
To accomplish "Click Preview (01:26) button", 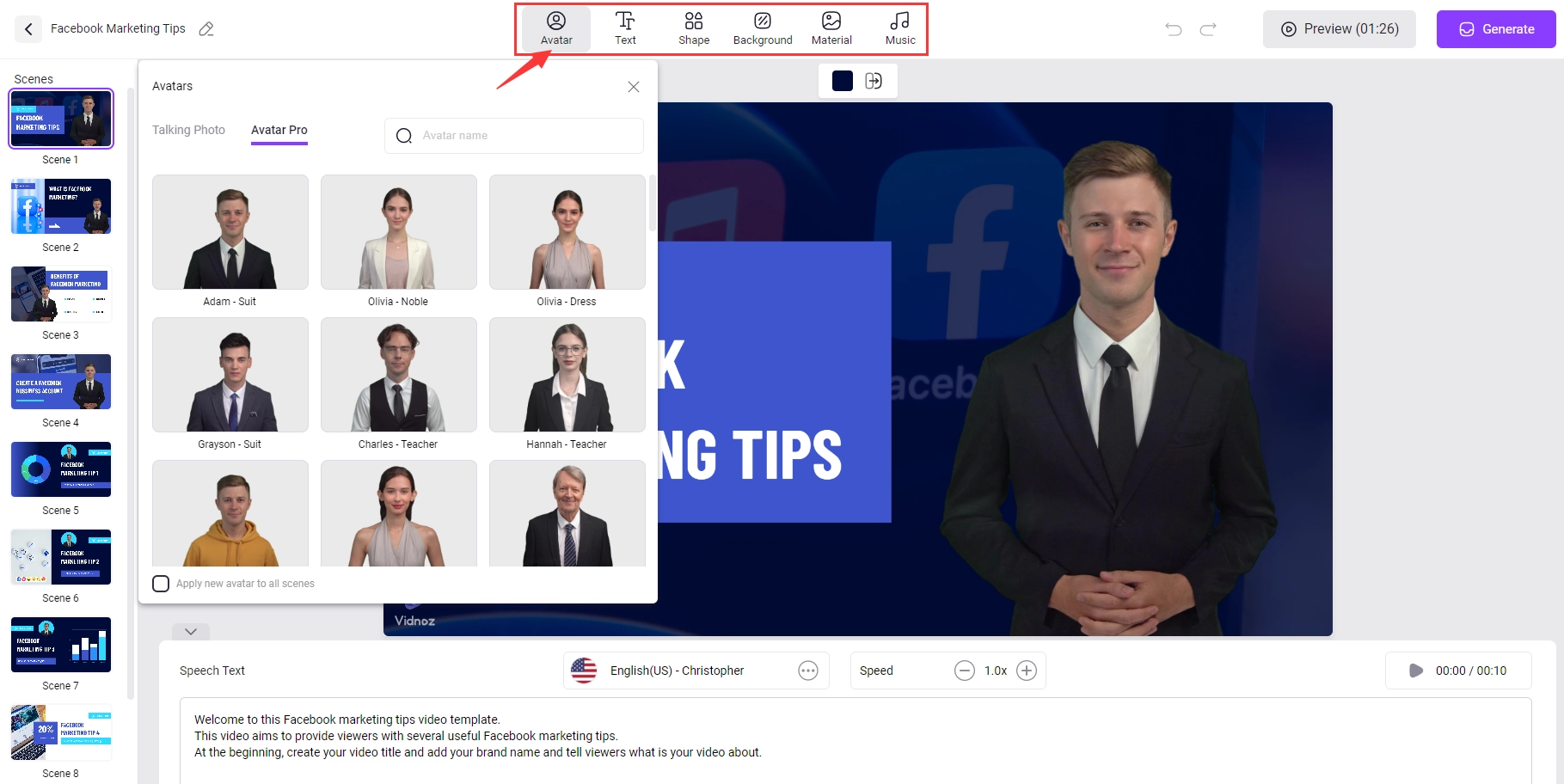I will click(1339, 29).
